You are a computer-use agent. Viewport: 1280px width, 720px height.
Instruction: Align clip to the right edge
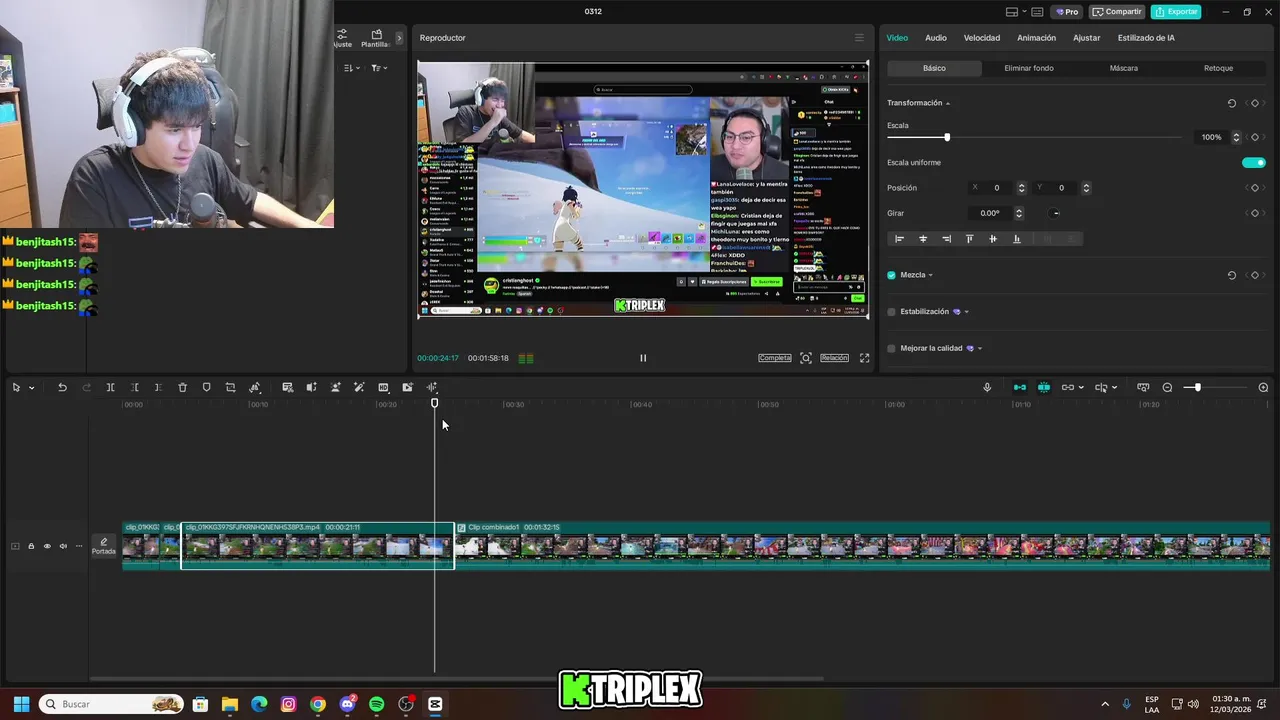coord(946,239)
